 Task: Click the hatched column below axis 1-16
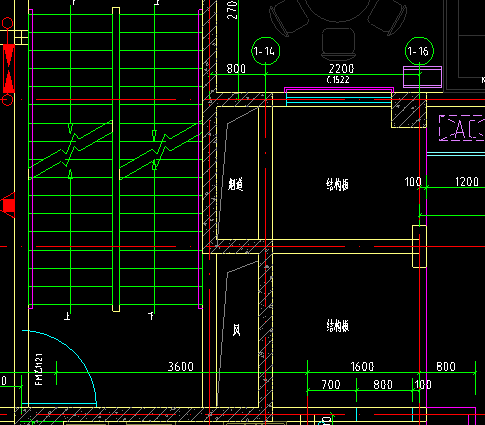(x=409, y=110)
